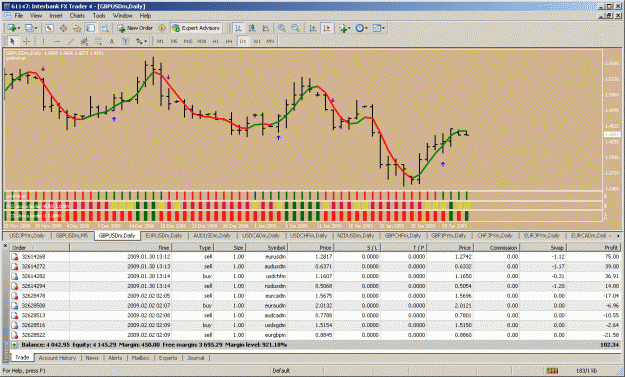Toggle bar chart mode
This screenshot has width=625, height=377.
point(238,28)
